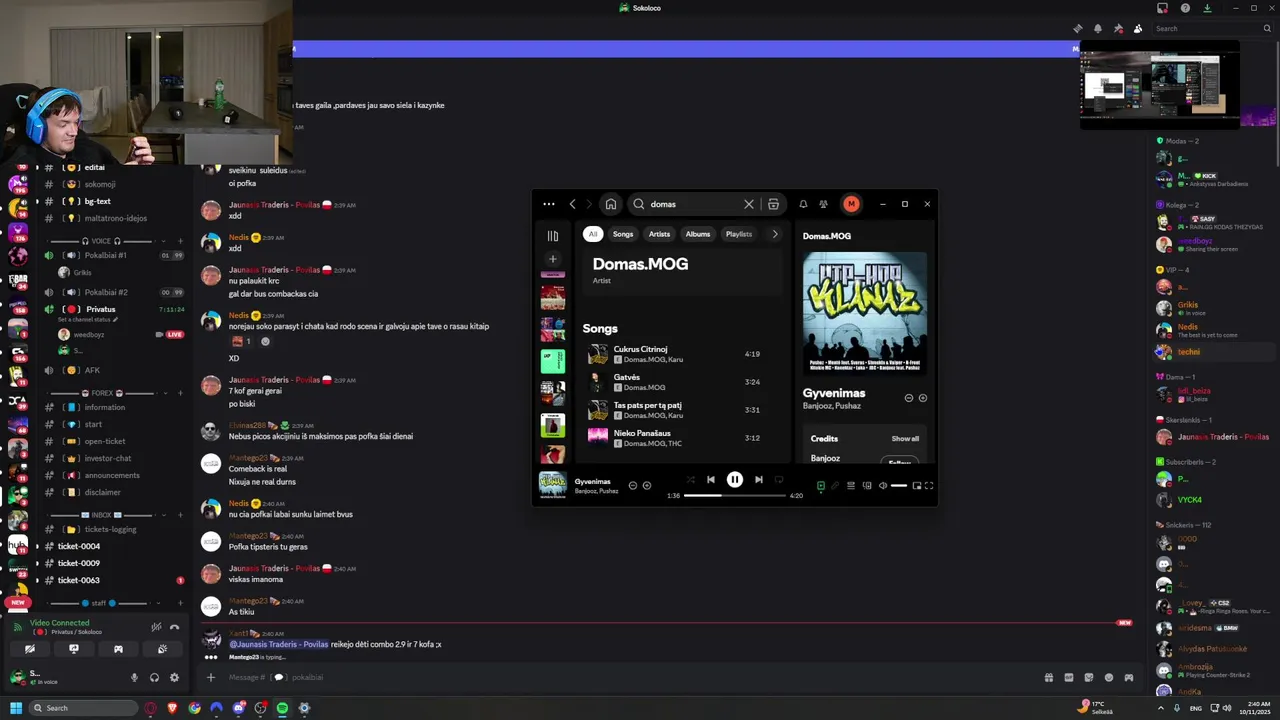Image resolution: width=1280 pixels, height=720 pixels.
Task: Start an Activity in Discord
Action: 118,649
